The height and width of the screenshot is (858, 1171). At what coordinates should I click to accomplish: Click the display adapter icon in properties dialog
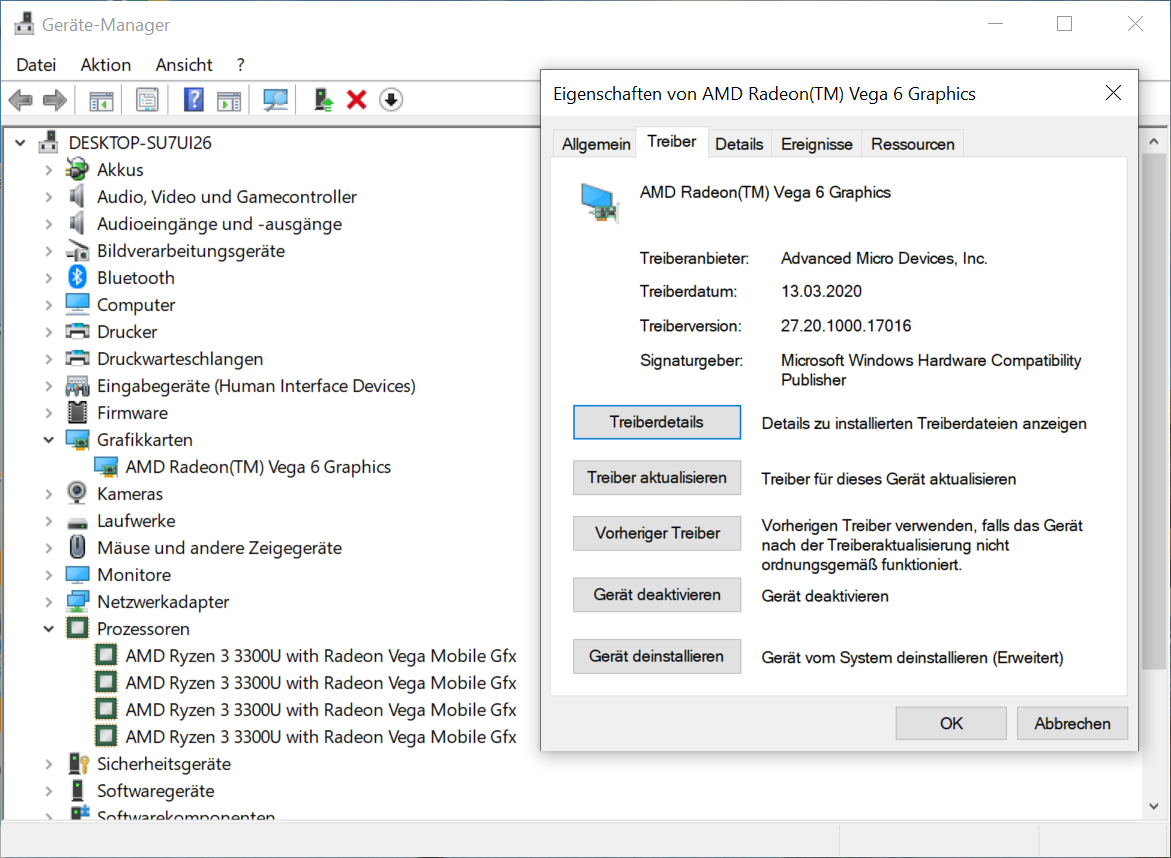(x=599, y=202)
